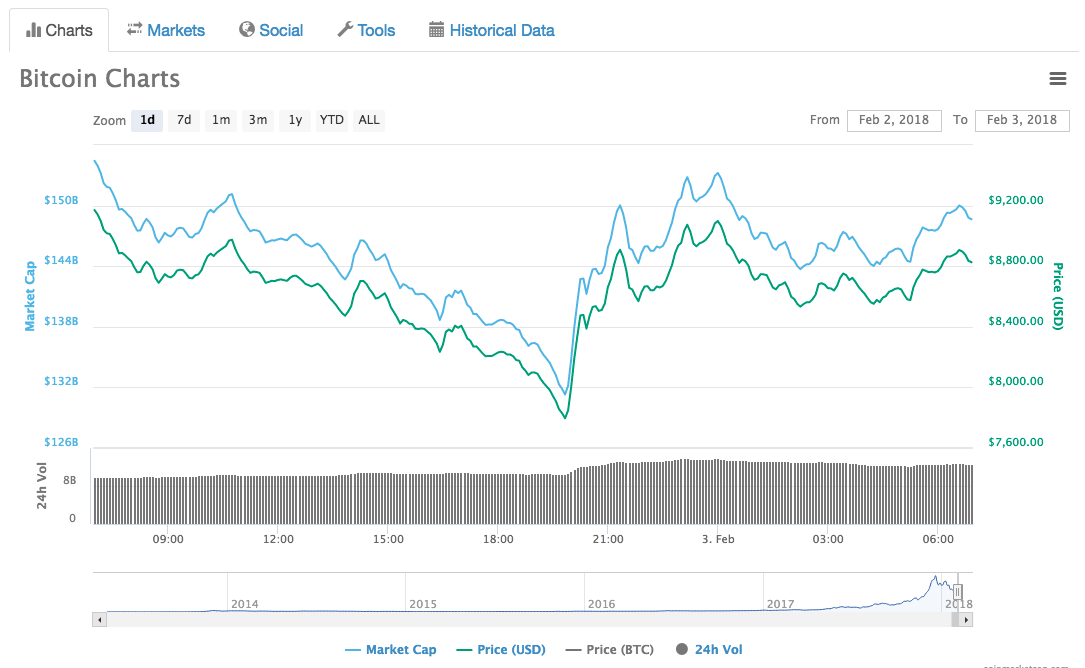Click the navigator range handle near 2018
Viewport: 1085px width, 668px height.
tap(958, 592)
